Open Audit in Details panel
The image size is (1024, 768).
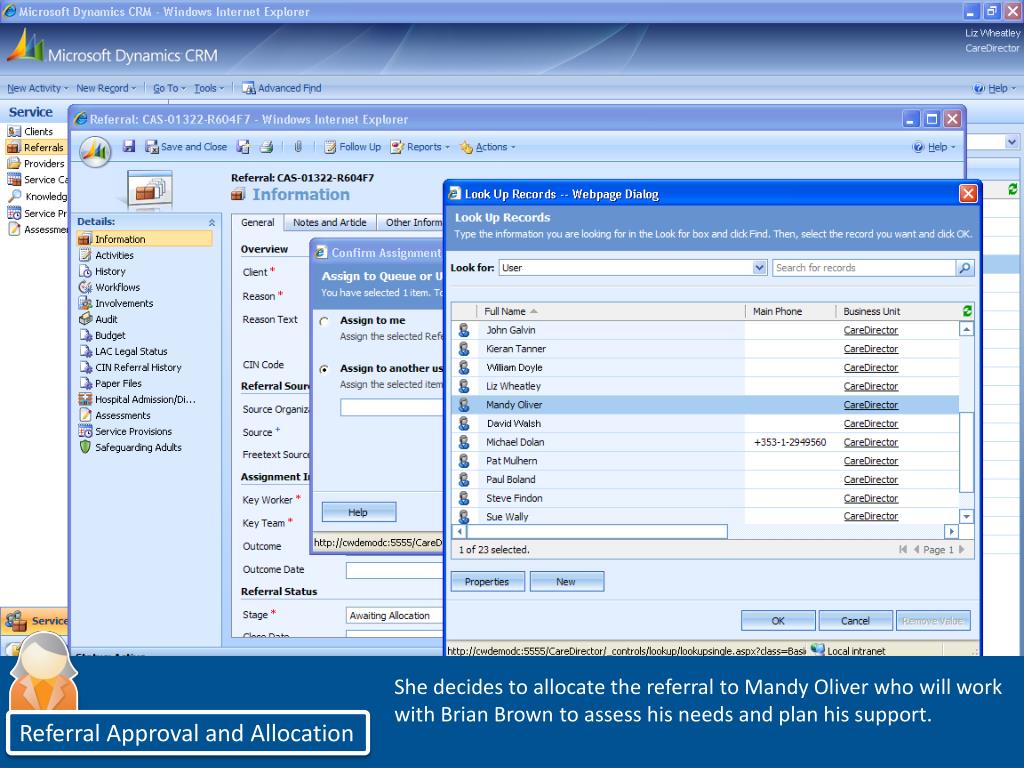pyautogui.click(x=106, y=319)
